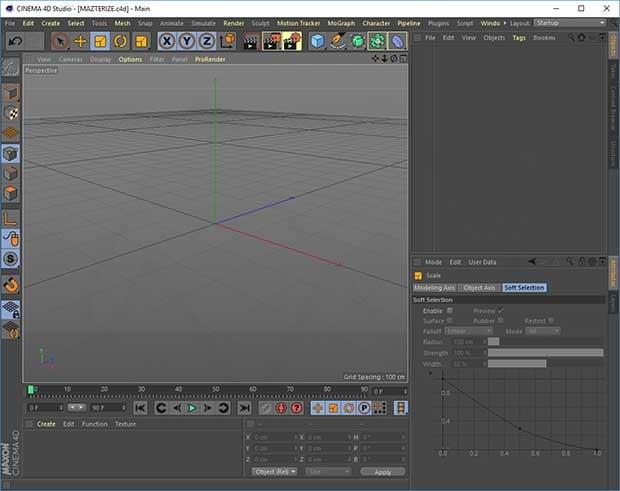
Task: Open the Mode menu in Attribute Manager
Action: pyautogui.click(x=433, y=262)
